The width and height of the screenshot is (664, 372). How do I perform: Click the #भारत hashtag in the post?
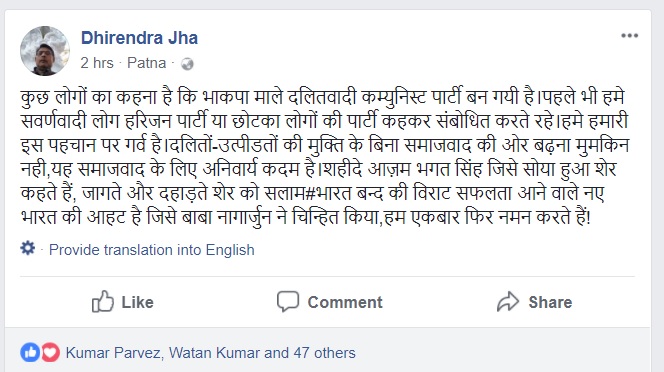(329, 194)
